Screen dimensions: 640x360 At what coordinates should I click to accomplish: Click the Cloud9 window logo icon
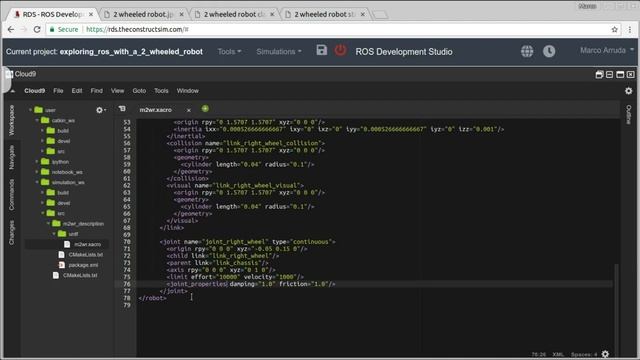pos(9,74)
